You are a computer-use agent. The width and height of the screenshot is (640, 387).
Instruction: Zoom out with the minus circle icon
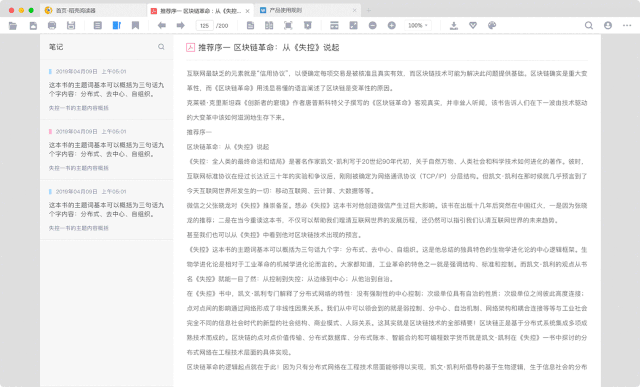[x=373, y=25]
